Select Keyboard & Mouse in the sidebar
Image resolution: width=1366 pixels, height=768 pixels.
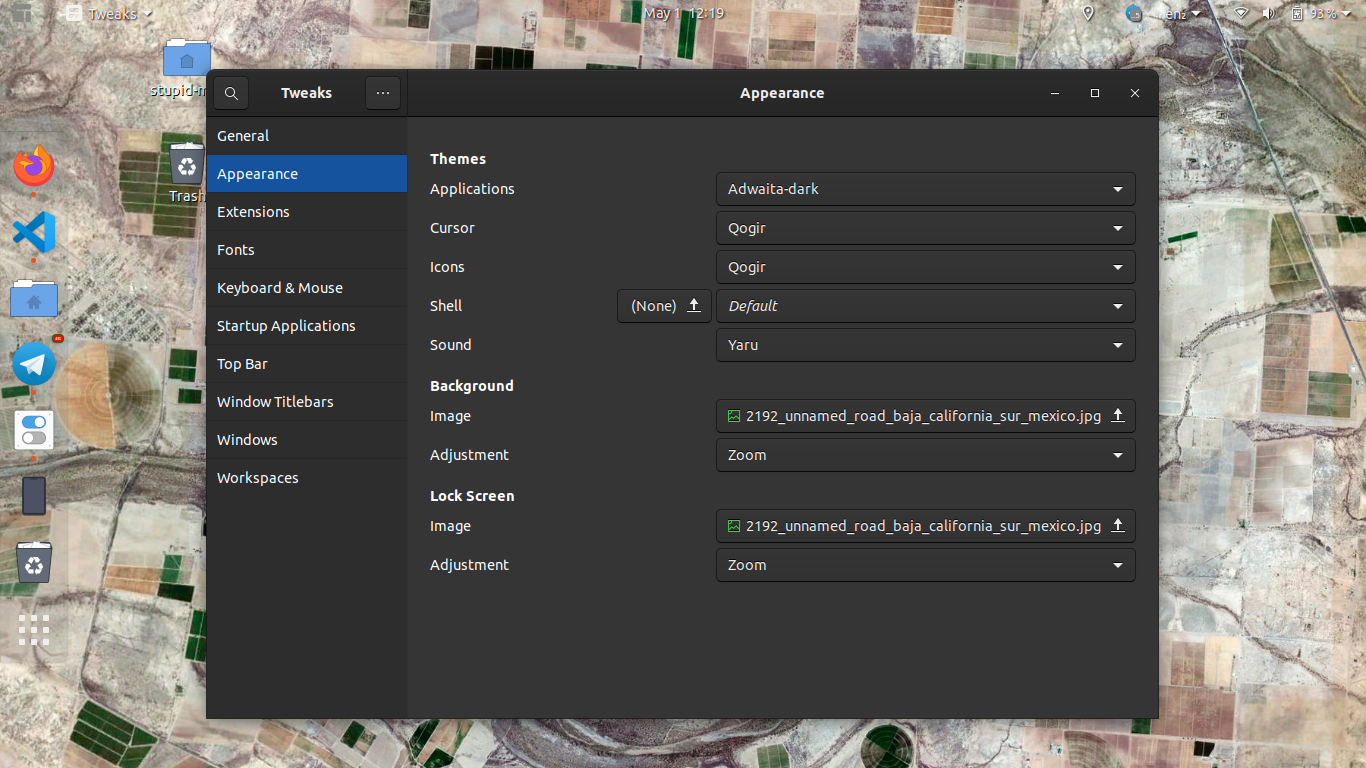pyautogui.click(x=280, y=288)
